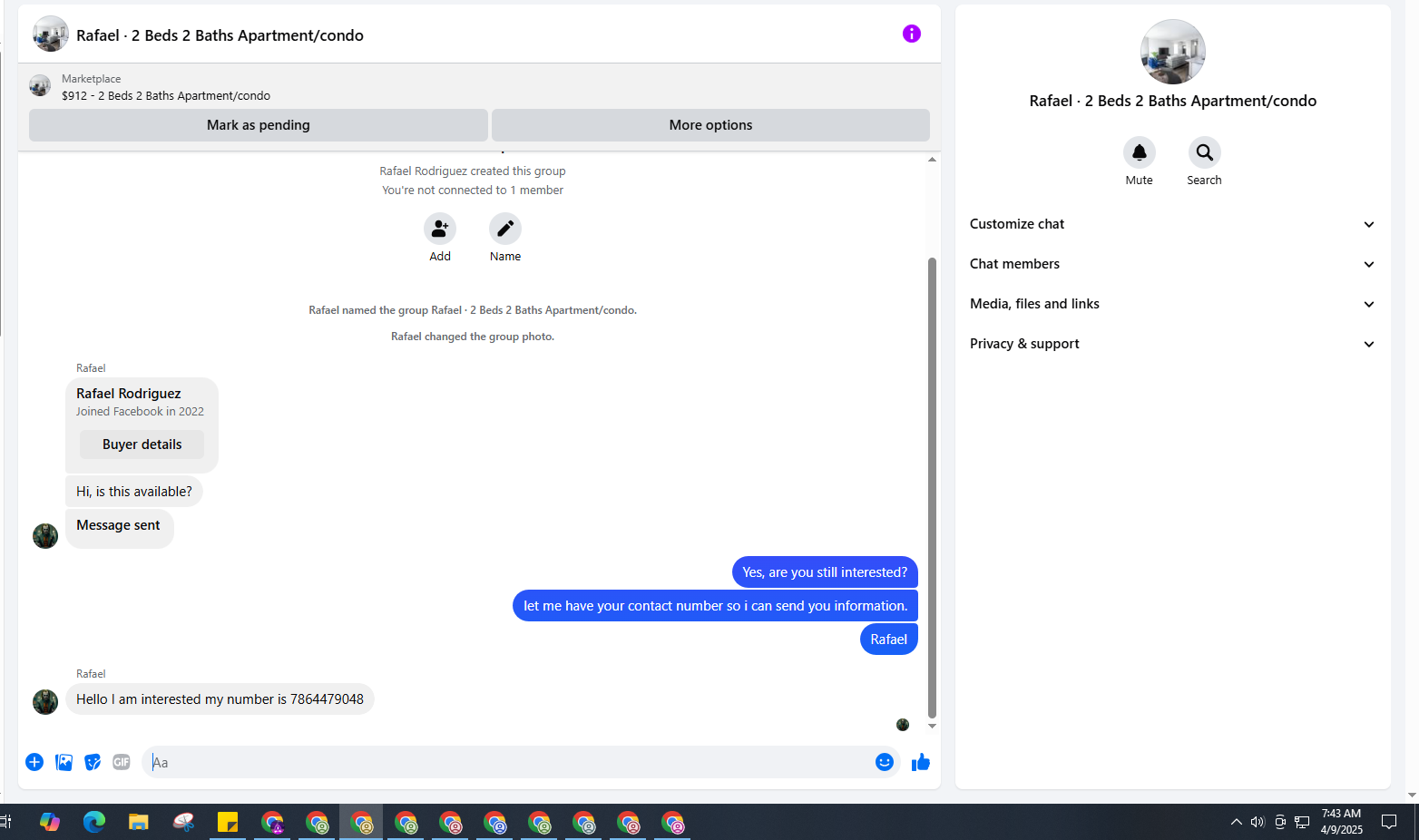Expand the Privacy & support section
Screen dimensions: 1419x840
coord(1172,344)
